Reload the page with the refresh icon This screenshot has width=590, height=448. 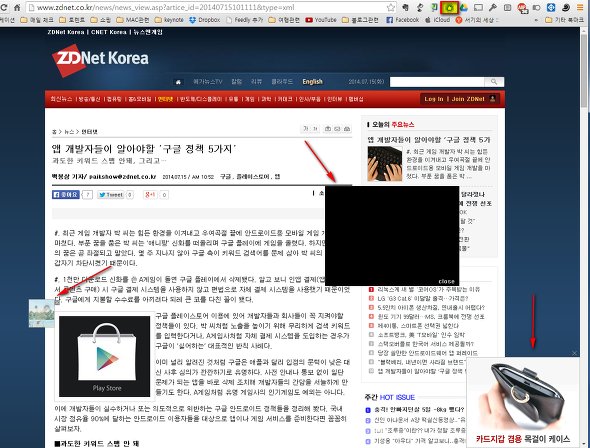click(x=3, y=7)
